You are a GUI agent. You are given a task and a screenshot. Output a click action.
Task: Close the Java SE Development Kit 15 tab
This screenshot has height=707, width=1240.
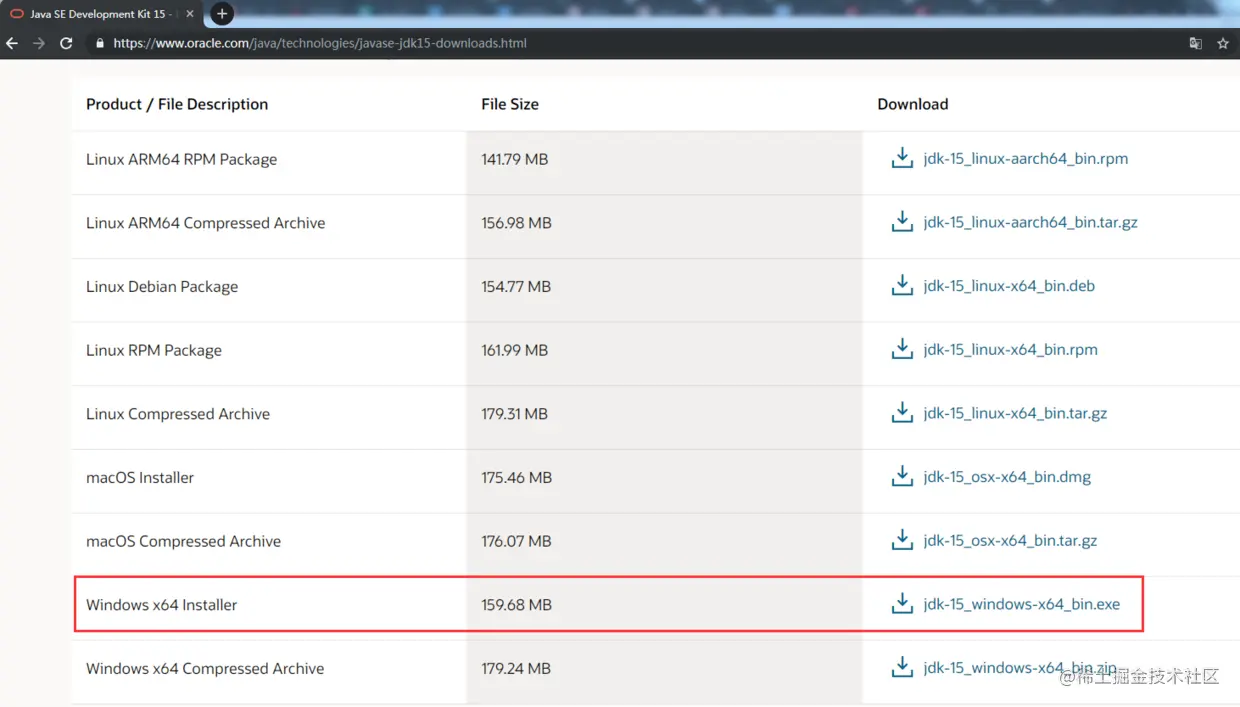190,14
